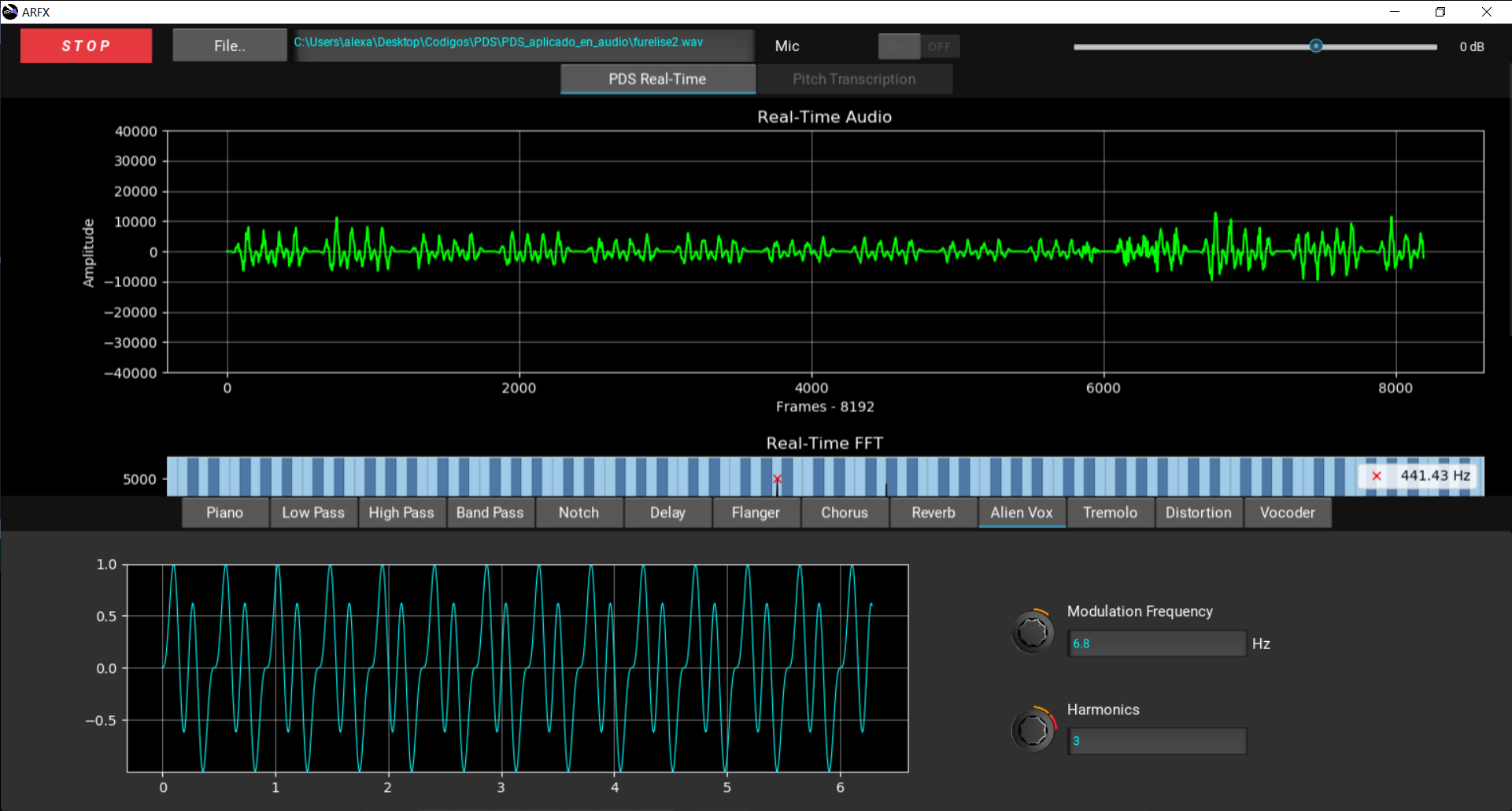This screenshot has width=1512, height=811.
Task: Switch to the Flanger effect tab
Action: [756, 513]
